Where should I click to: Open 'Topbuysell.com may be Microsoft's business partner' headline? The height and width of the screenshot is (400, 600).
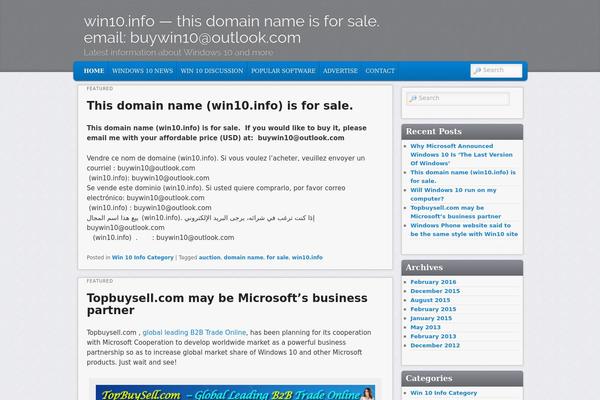click(227, 304)
